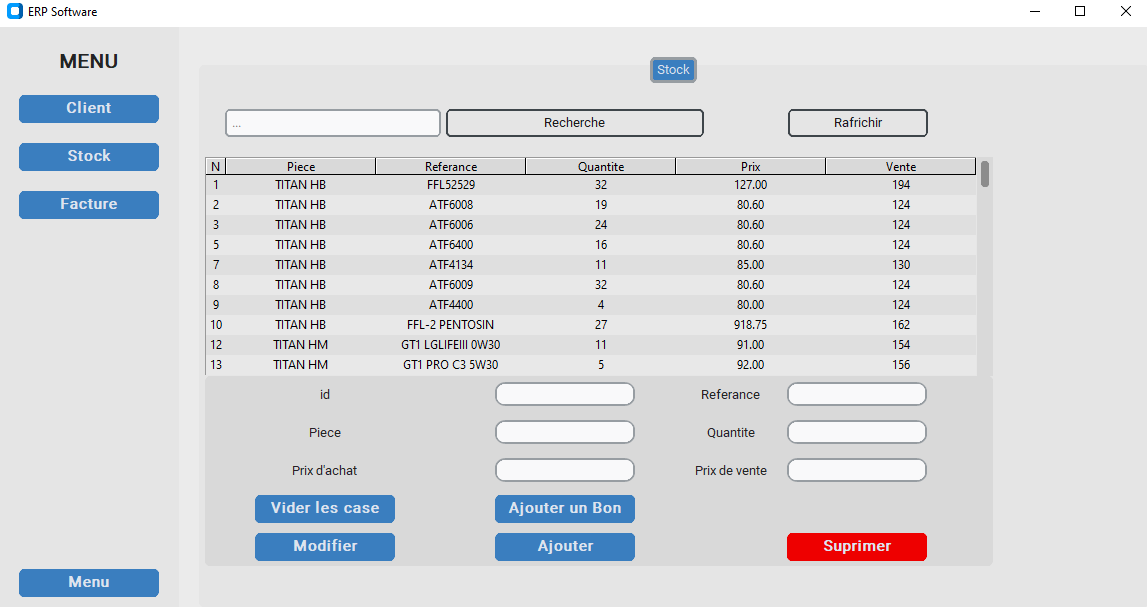
Task: Open the Facture section
Action: click(88, 204)
